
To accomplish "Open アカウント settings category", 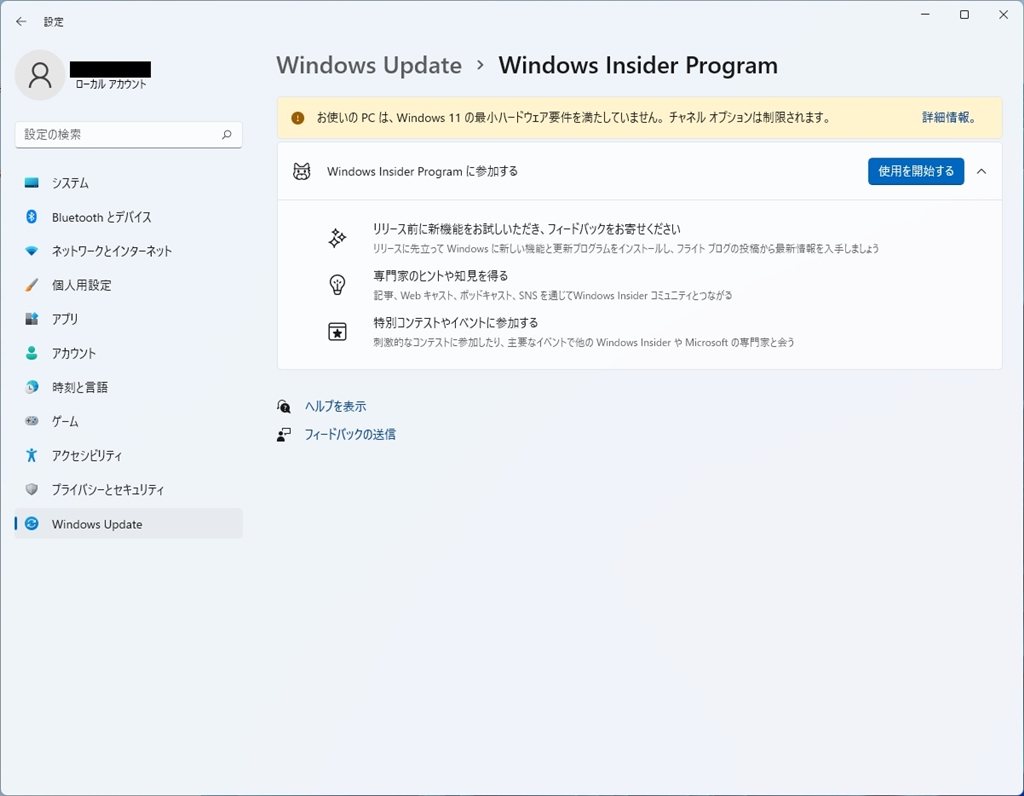I will (129, 353).
